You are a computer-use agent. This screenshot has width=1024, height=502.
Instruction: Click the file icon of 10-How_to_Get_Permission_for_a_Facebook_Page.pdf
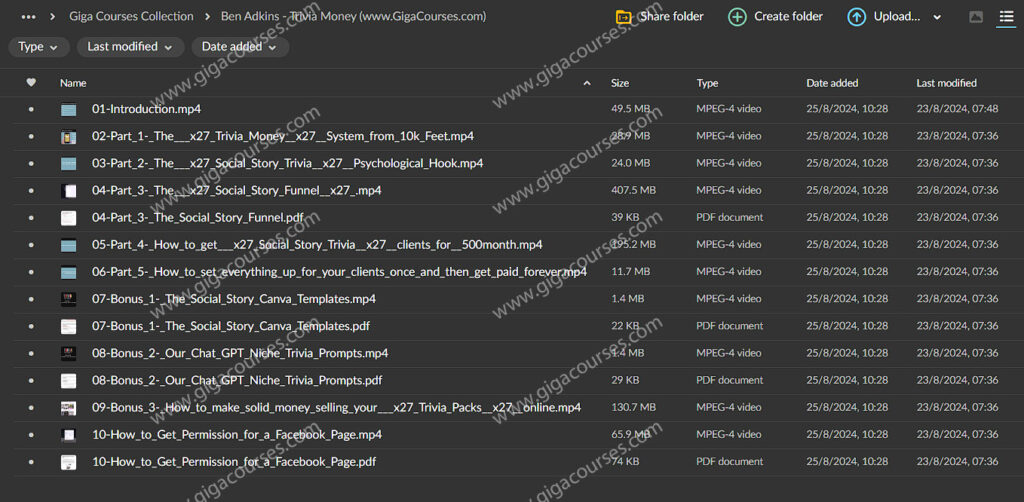pos(68,462)
